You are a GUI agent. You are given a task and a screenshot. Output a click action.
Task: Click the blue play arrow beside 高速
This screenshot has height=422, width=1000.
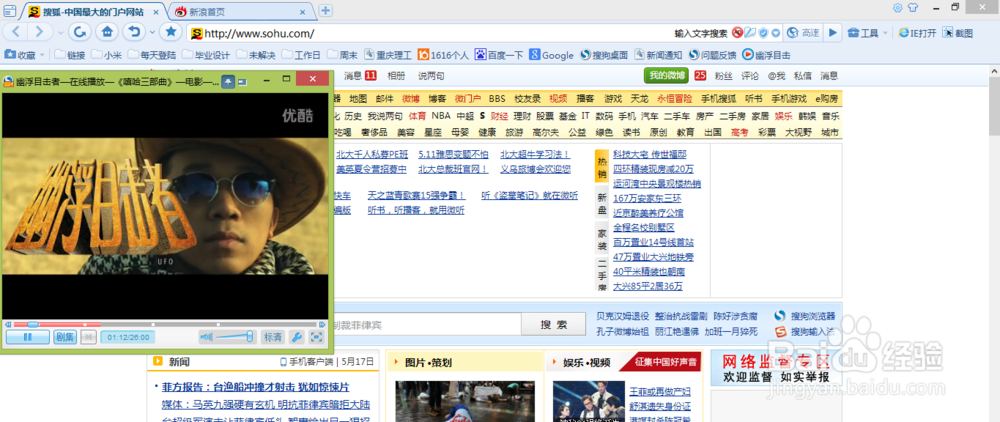tap(832, 33)
